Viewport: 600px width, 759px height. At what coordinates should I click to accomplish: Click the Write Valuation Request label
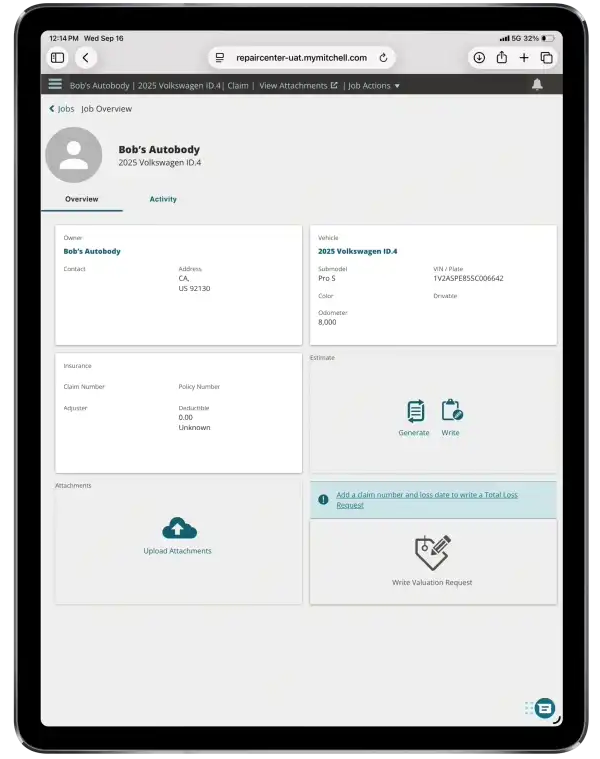click(432, 582)
